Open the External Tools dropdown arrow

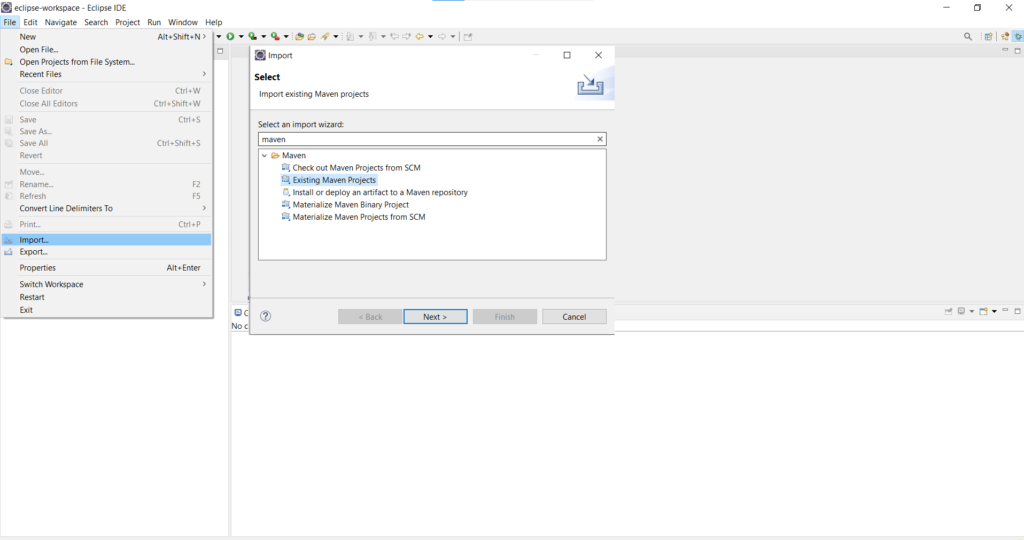pyautogui.click(x=286, y=37)
